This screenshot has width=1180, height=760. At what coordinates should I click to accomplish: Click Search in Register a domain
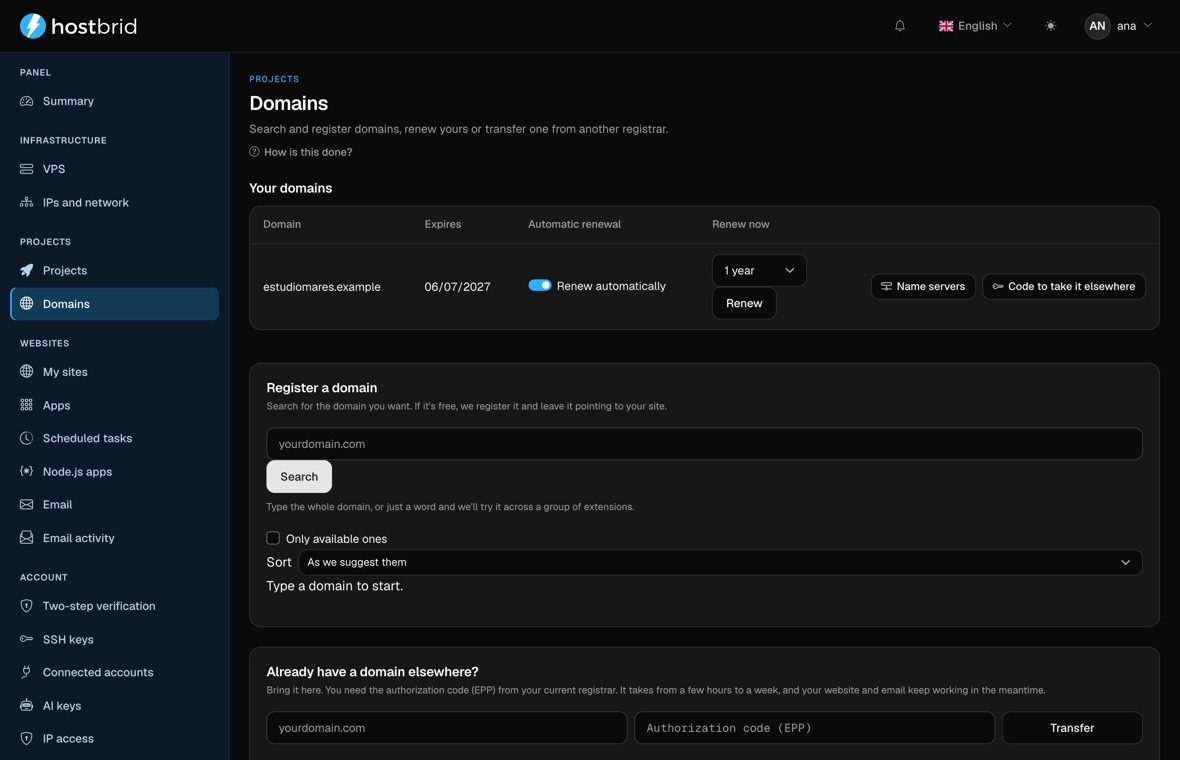(299, 476)
